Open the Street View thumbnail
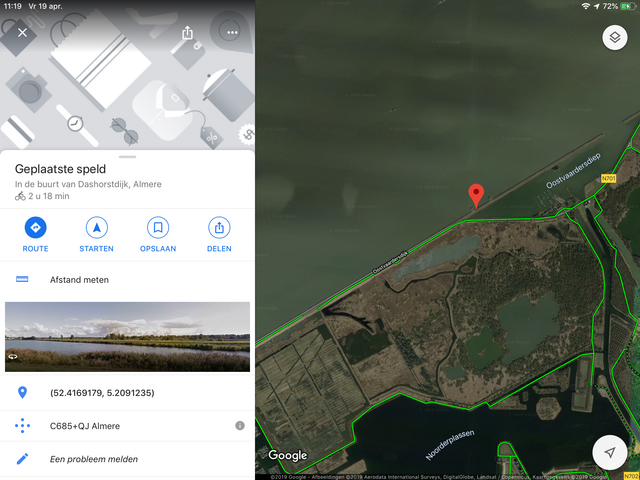Viewport: 640px width, 480px height. pyautogui.click(x=127, y=337)
